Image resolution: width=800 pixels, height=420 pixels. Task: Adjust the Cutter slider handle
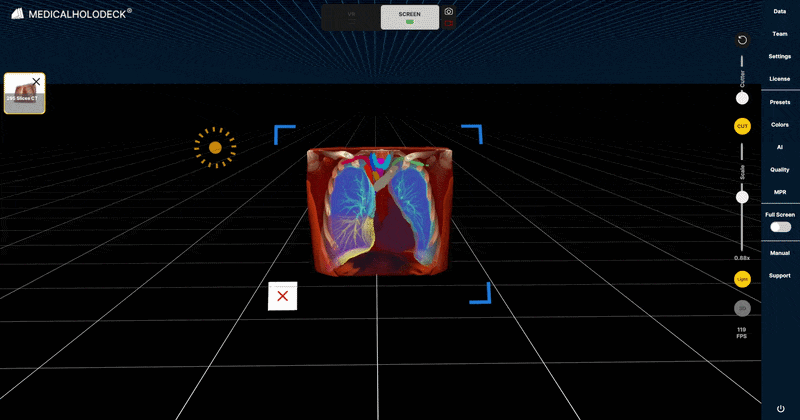pyautogui.click(x=742, y=98)
